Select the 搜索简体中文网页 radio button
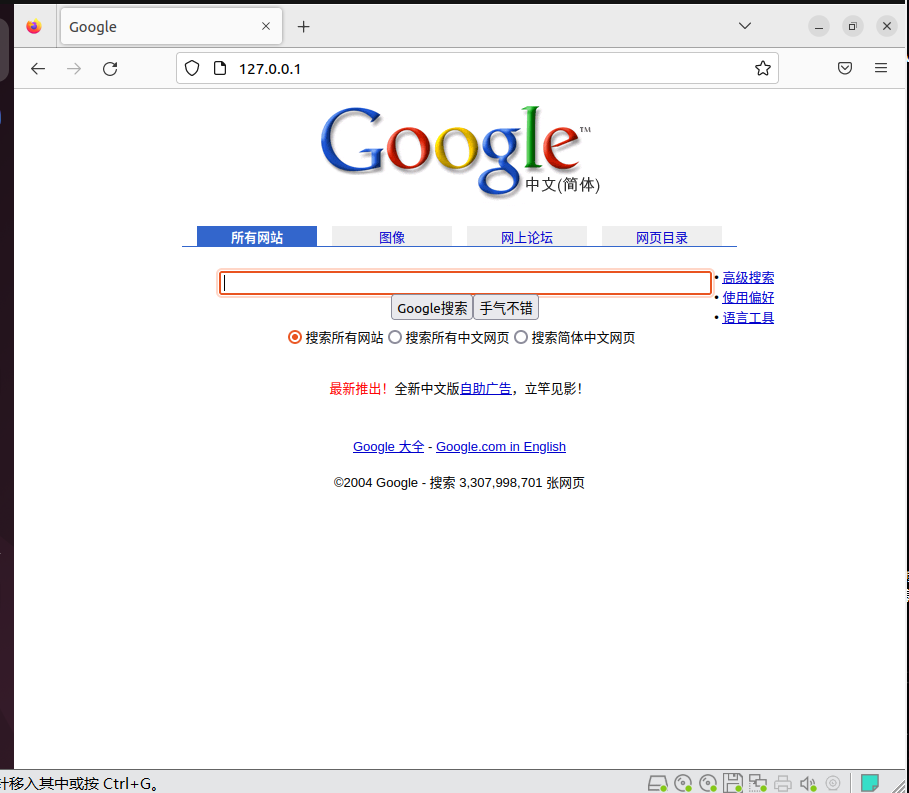This screenshot has height=793, width=909. [521, 337]
